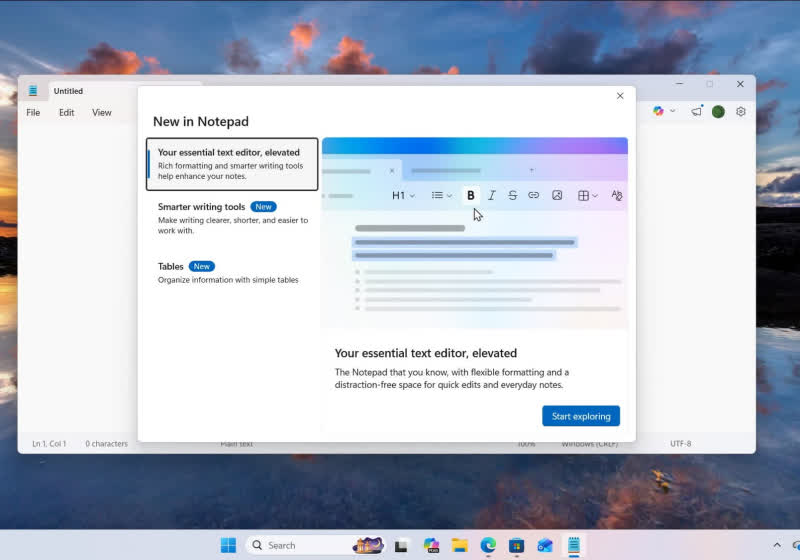800x560 pixels.
Task: Open File Explorer from the taskbar
Action: click(459, 545)
